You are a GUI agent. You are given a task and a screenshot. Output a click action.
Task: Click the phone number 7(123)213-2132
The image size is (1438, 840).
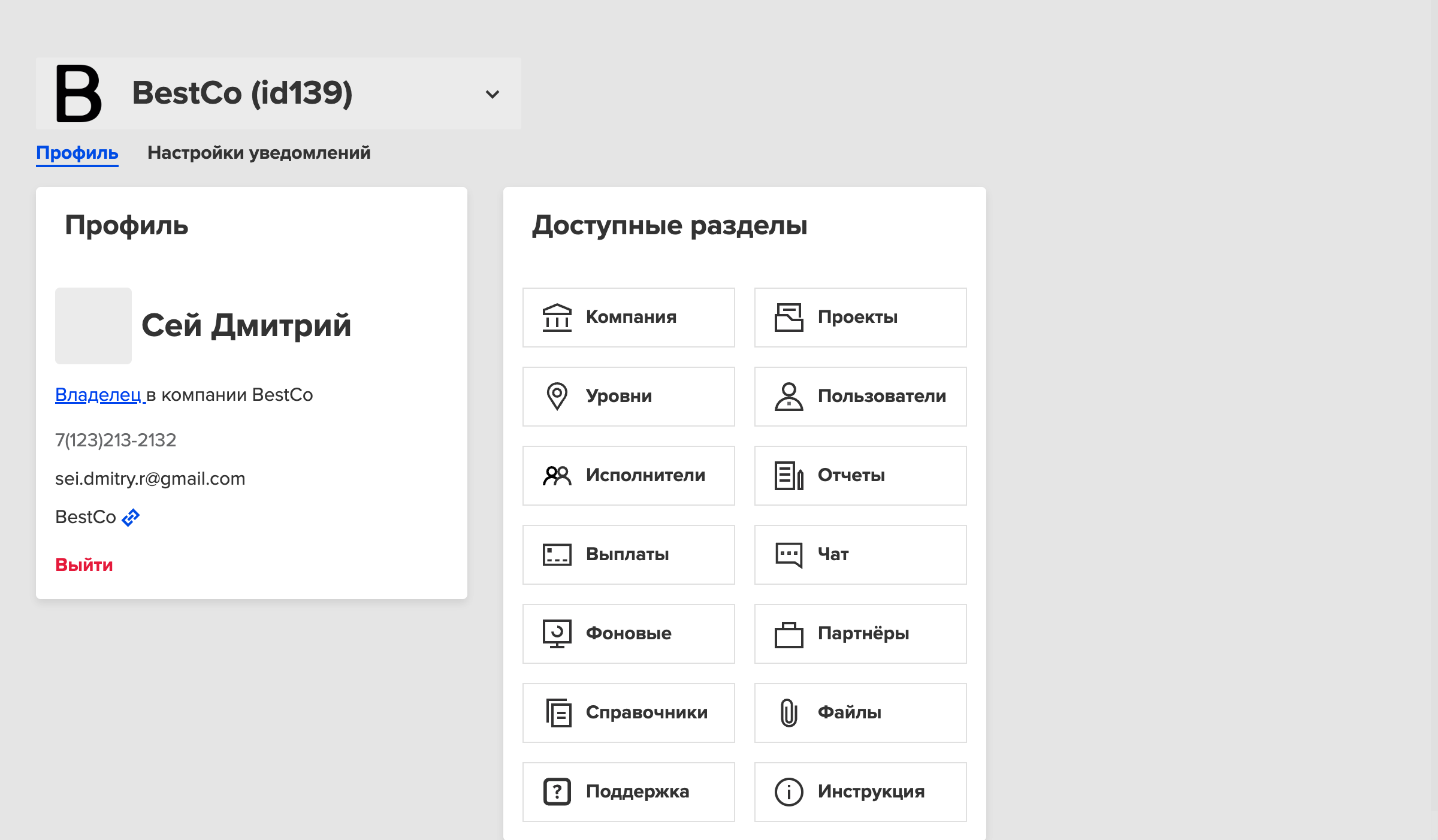(116, 440)
